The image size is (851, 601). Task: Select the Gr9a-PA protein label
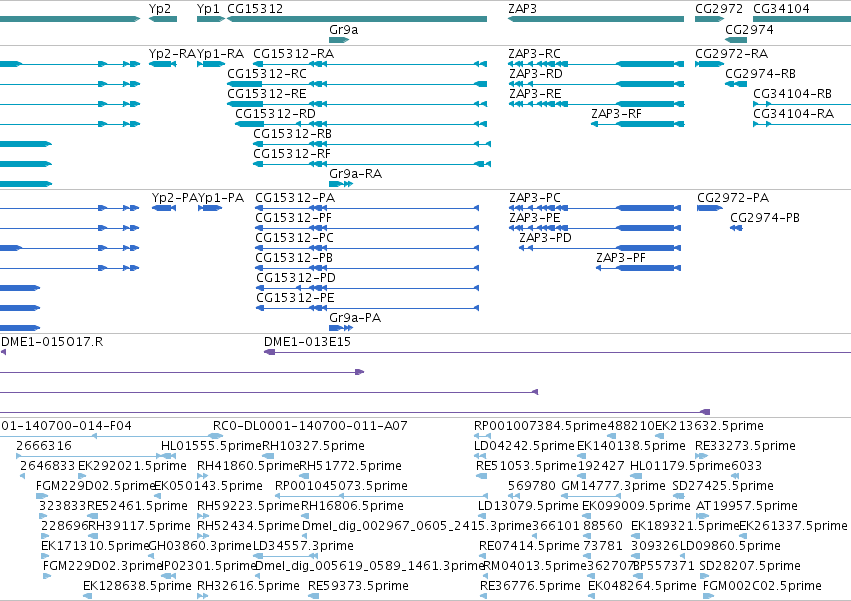click(355, 318)
